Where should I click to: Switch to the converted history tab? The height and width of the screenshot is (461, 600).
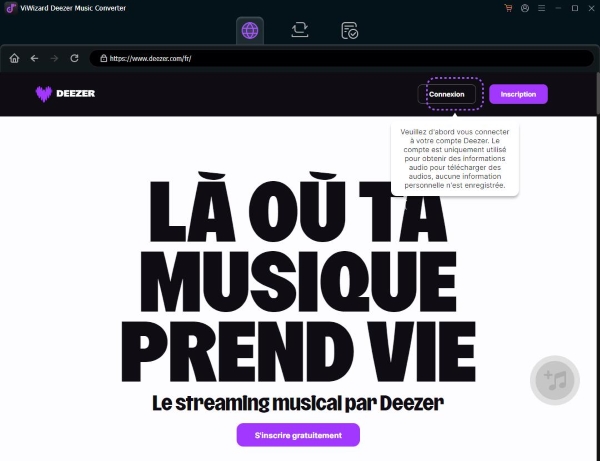coord(349,31)
